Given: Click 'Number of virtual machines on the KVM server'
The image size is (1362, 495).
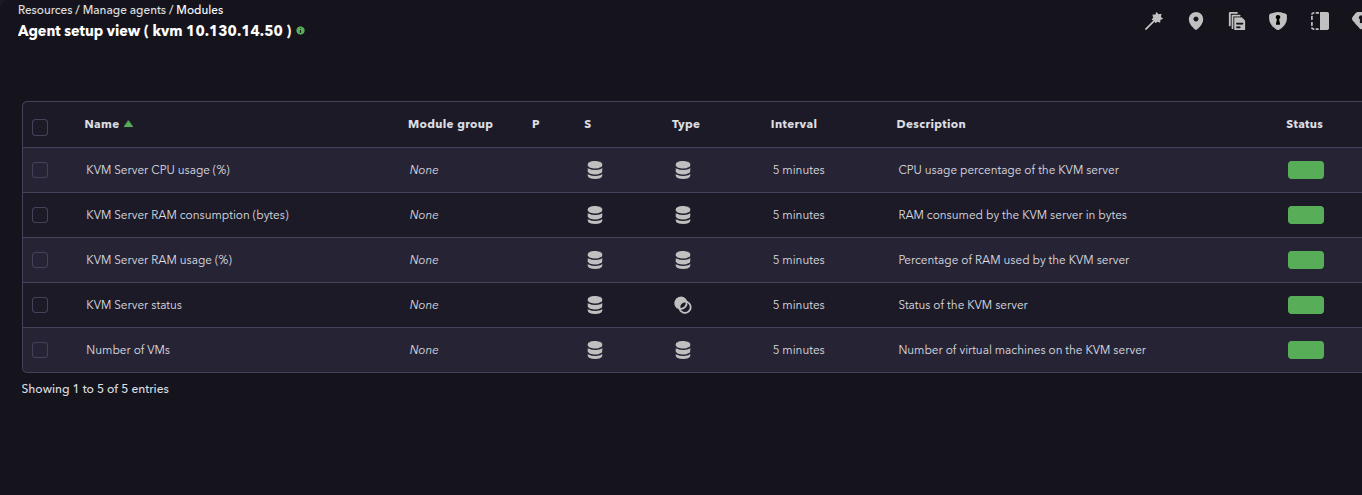Looking at the screenshot, I should pos(1022,350).
